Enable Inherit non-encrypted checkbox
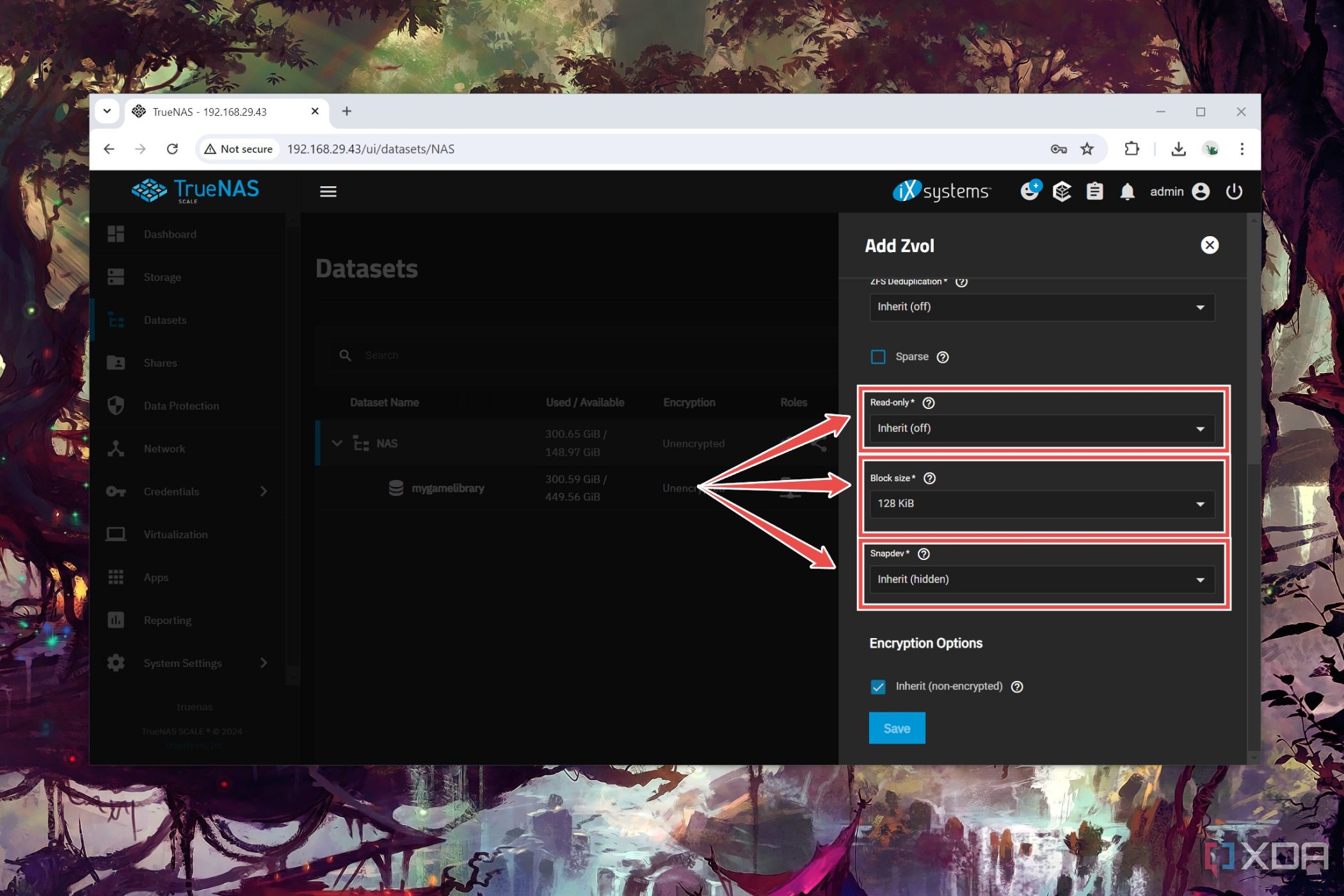This screenshot has width=1344, height=896. coord(878,686)
